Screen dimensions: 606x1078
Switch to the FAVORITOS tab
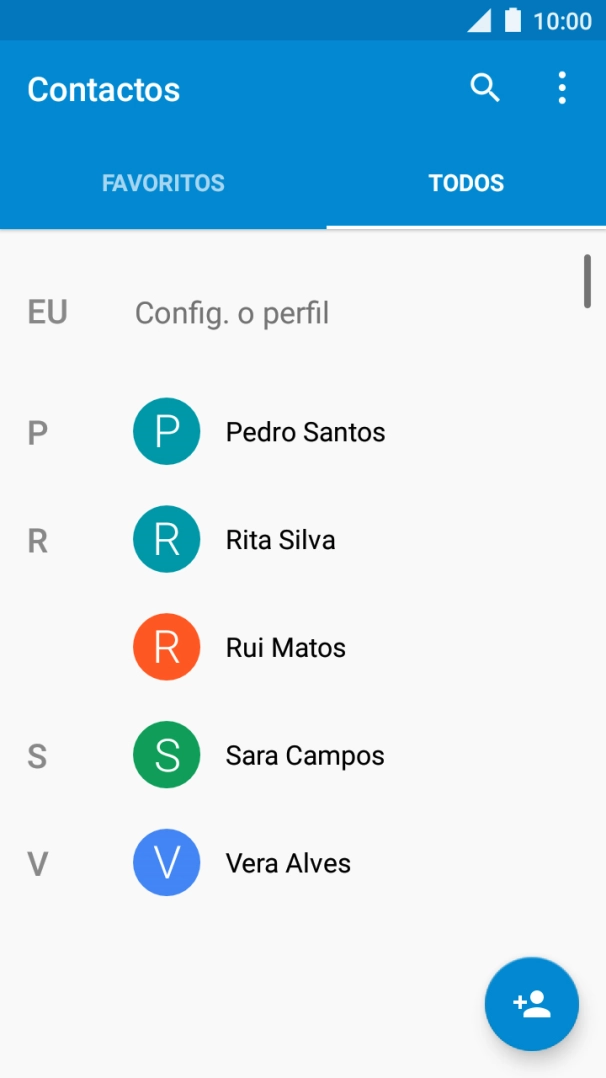coord(163,183)
